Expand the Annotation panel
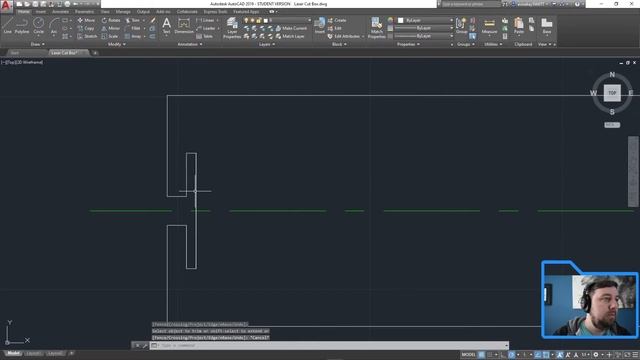Viewport: 640px width, 360px height. click(x=190, y=44)
